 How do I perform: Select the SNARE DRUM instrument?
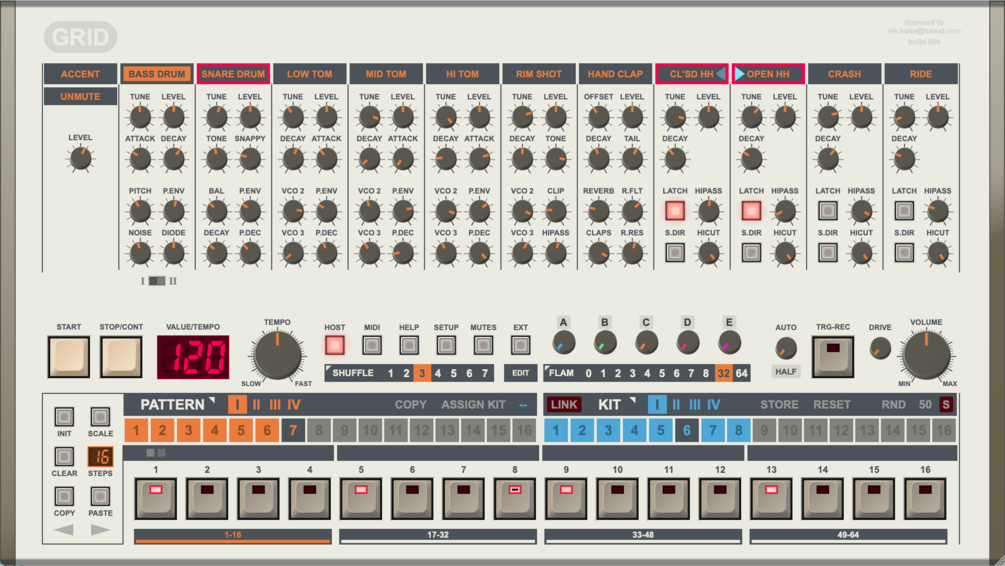click(x=233, y=74)
